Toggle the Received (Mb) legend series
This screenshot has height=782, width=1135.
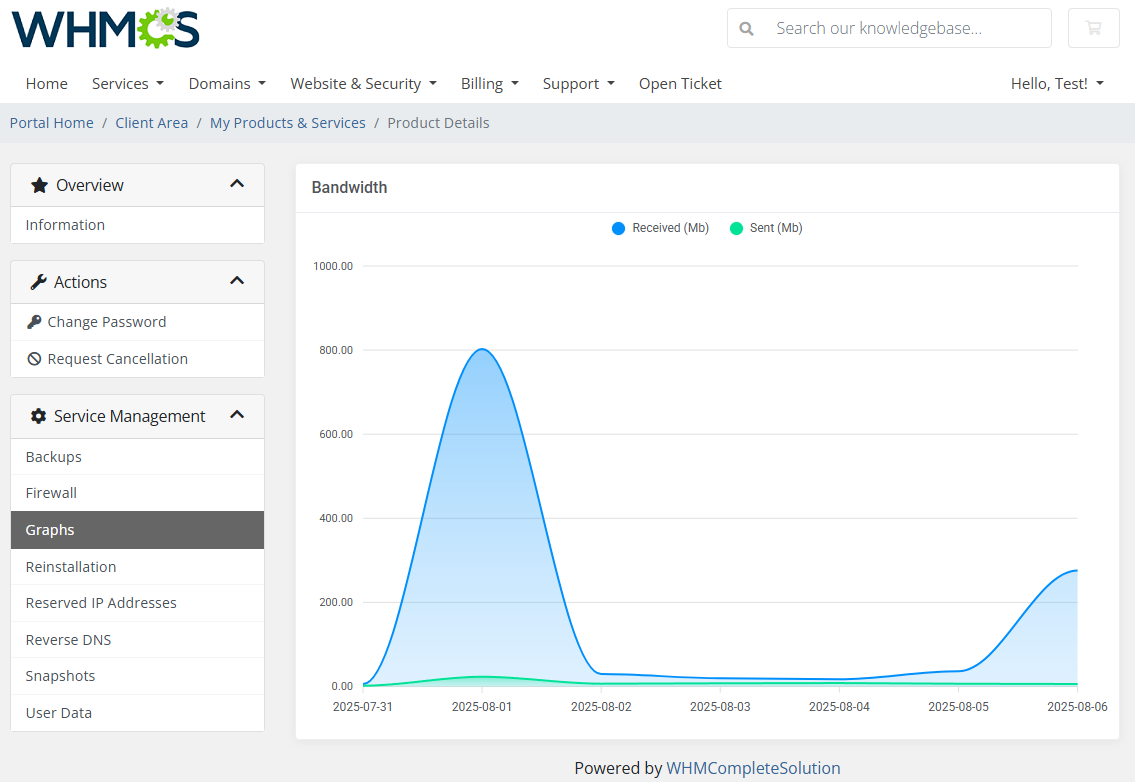[659, 227]
